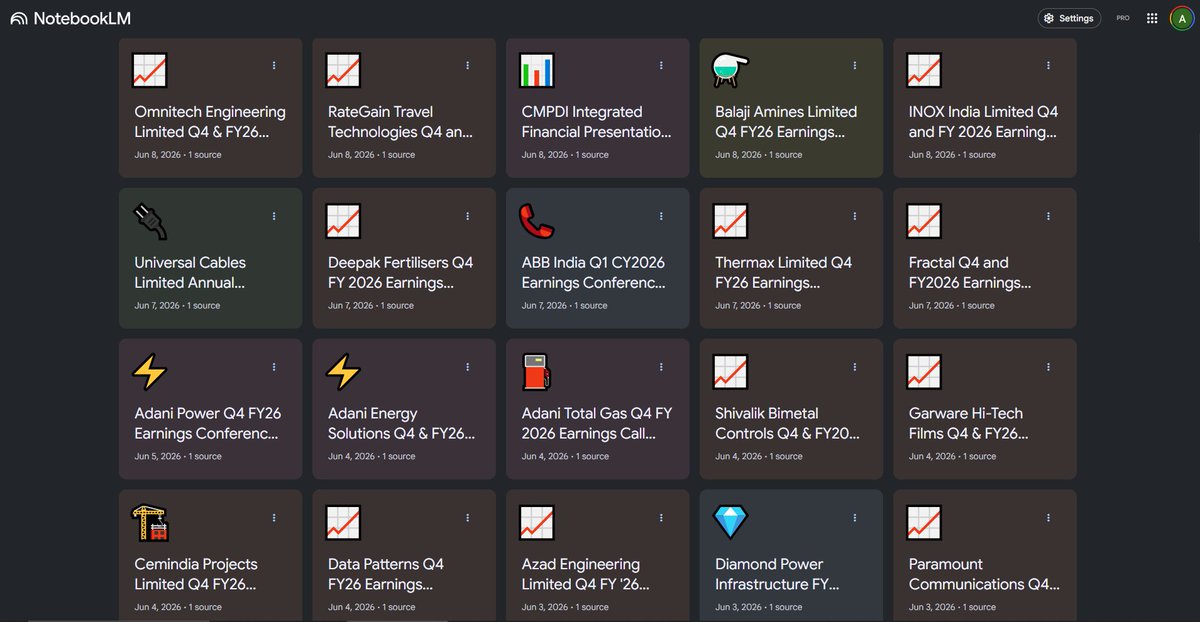1200x622 pixels.
Task: Open more options for Adani Total Gas
Action: pyautogui.click(x=661, y=367)
